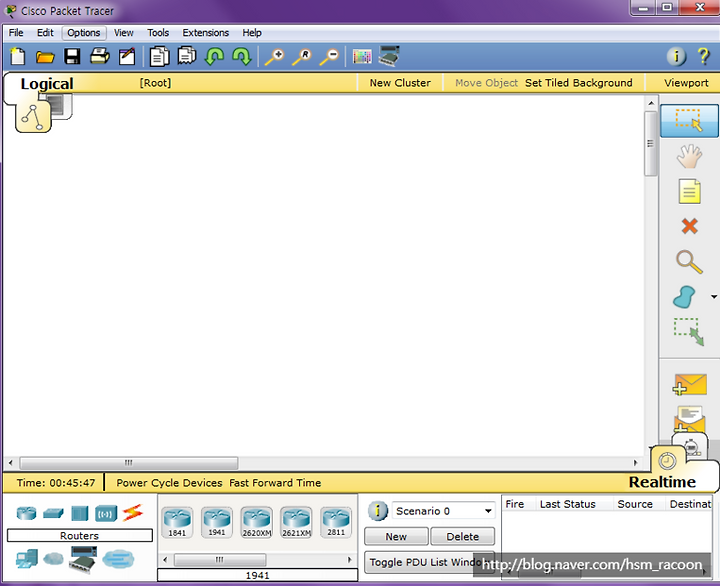Reset zoom with R magnifier icon
720x586 pixels.
(x=302, y=57)
